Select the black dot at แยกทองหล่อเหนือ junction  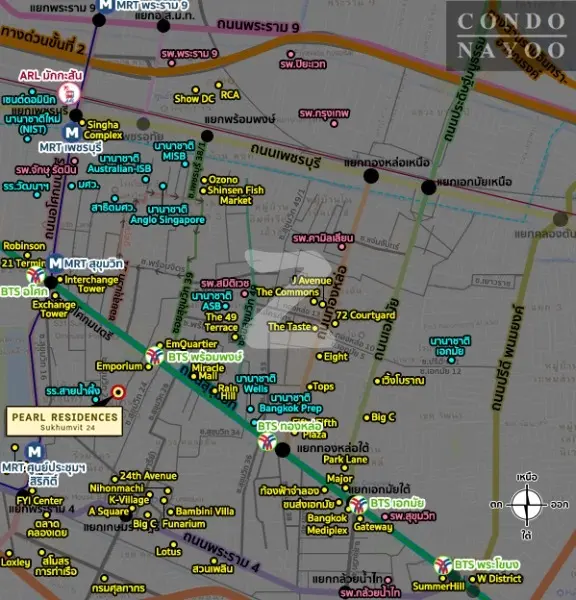click(371, 176)
